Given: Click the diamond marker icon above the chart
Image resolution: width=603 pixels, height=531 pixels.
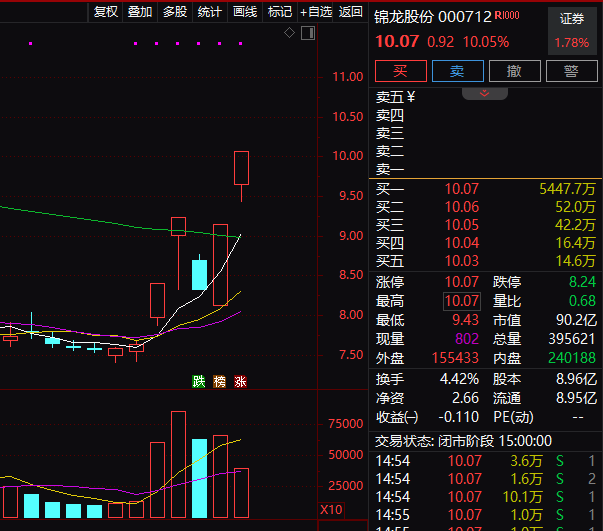Looking at the screenshot, I should click(x=289, y=33).
